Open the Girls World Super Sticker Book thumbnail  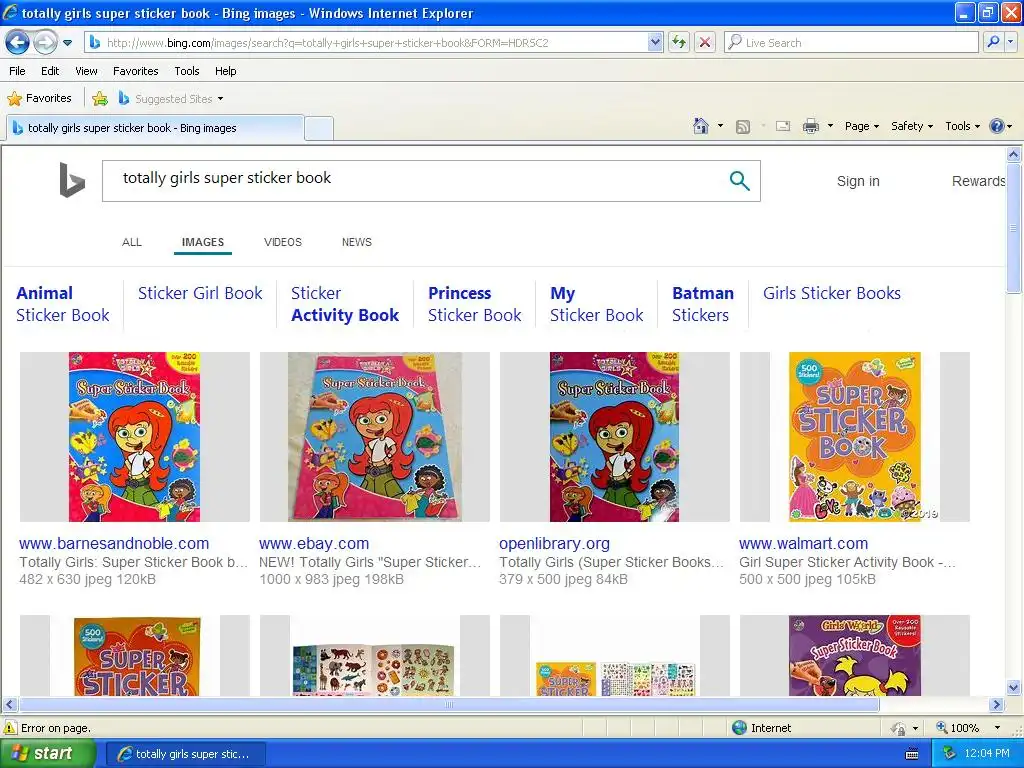(854, 655)
